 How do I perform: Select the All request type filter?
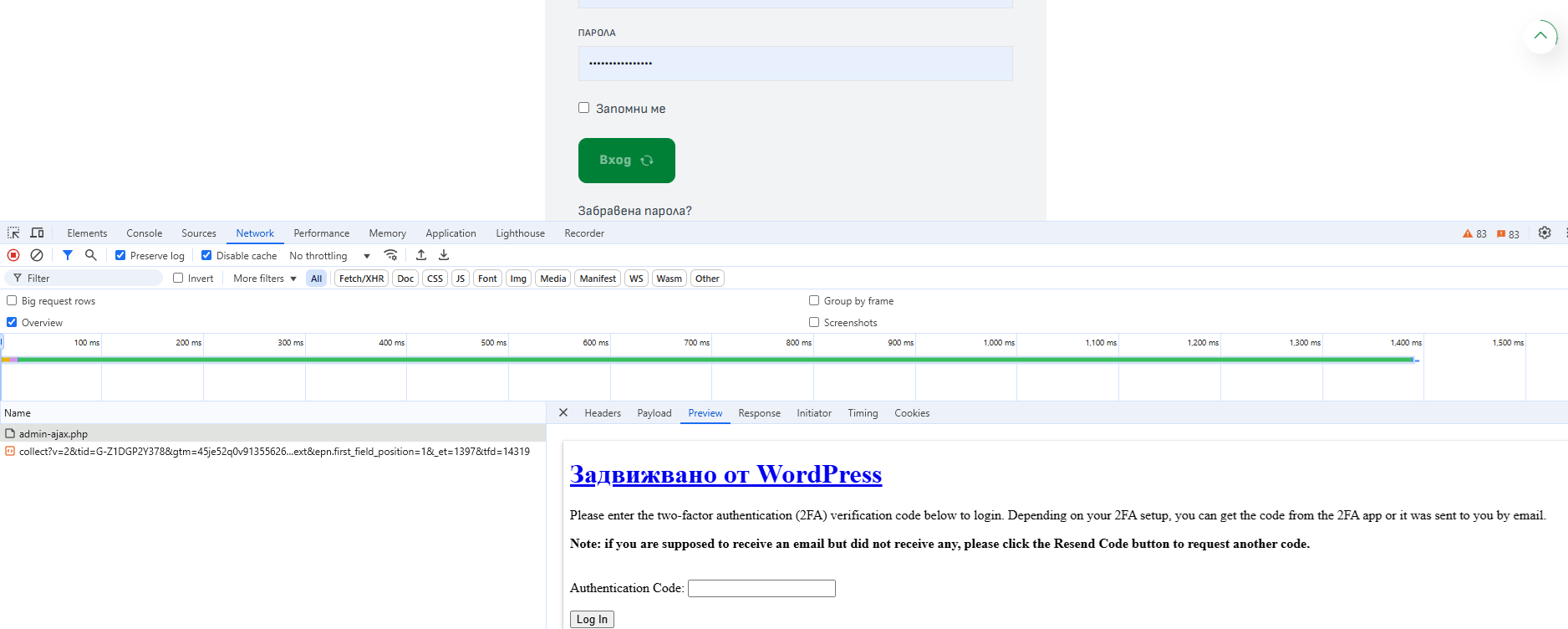317,279
